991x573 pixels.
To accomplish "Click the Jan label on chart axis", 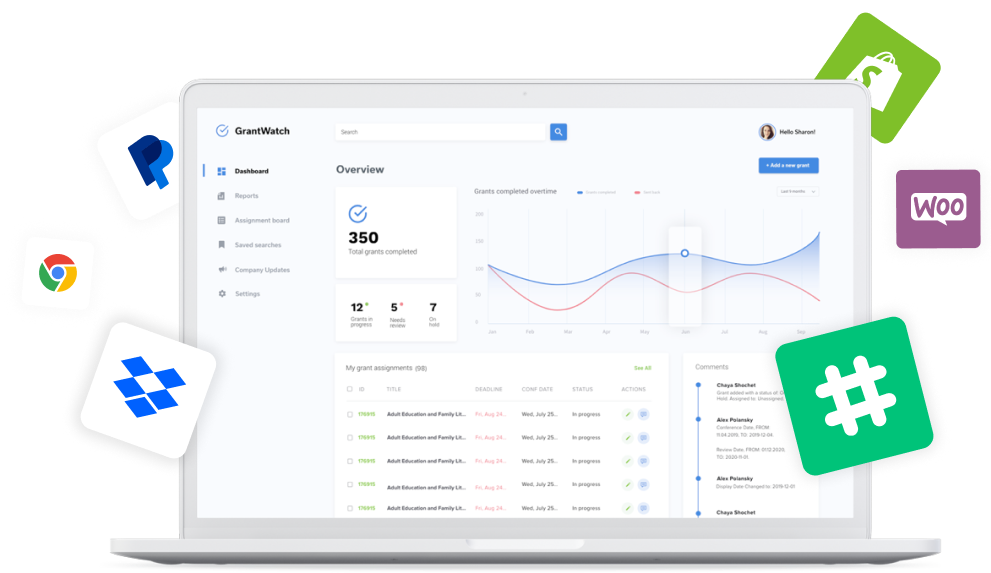I will pos(492,332).
